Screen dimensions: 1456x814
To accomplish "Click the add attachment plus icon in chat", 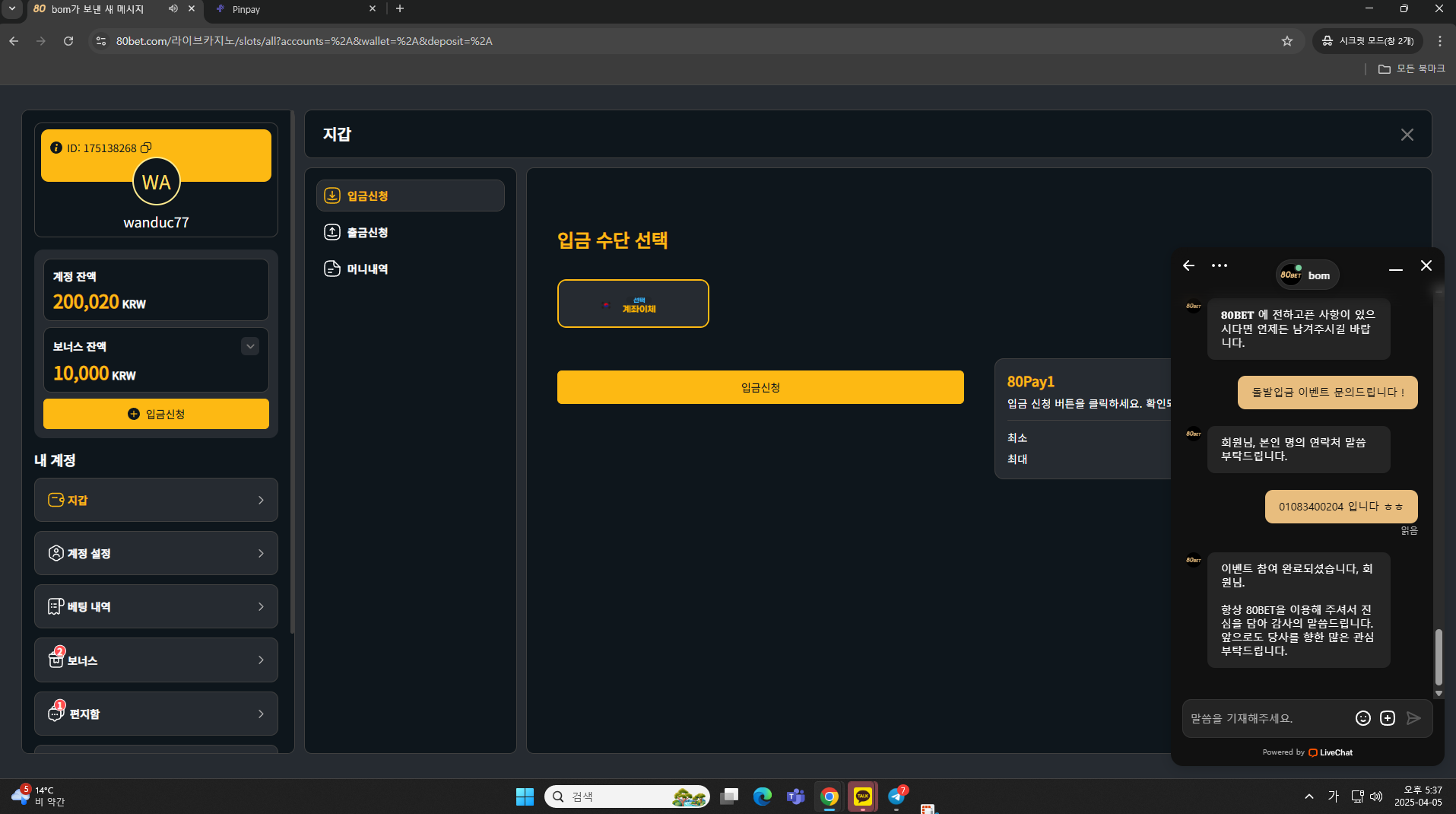I will pos(1388,718).
